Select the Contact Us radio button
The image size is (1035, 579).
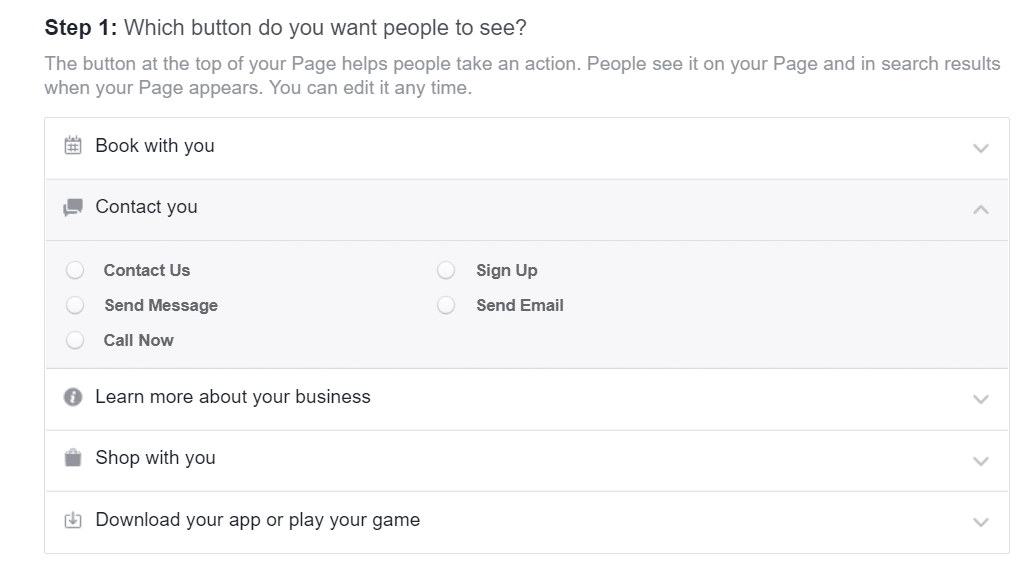point(75,270)
